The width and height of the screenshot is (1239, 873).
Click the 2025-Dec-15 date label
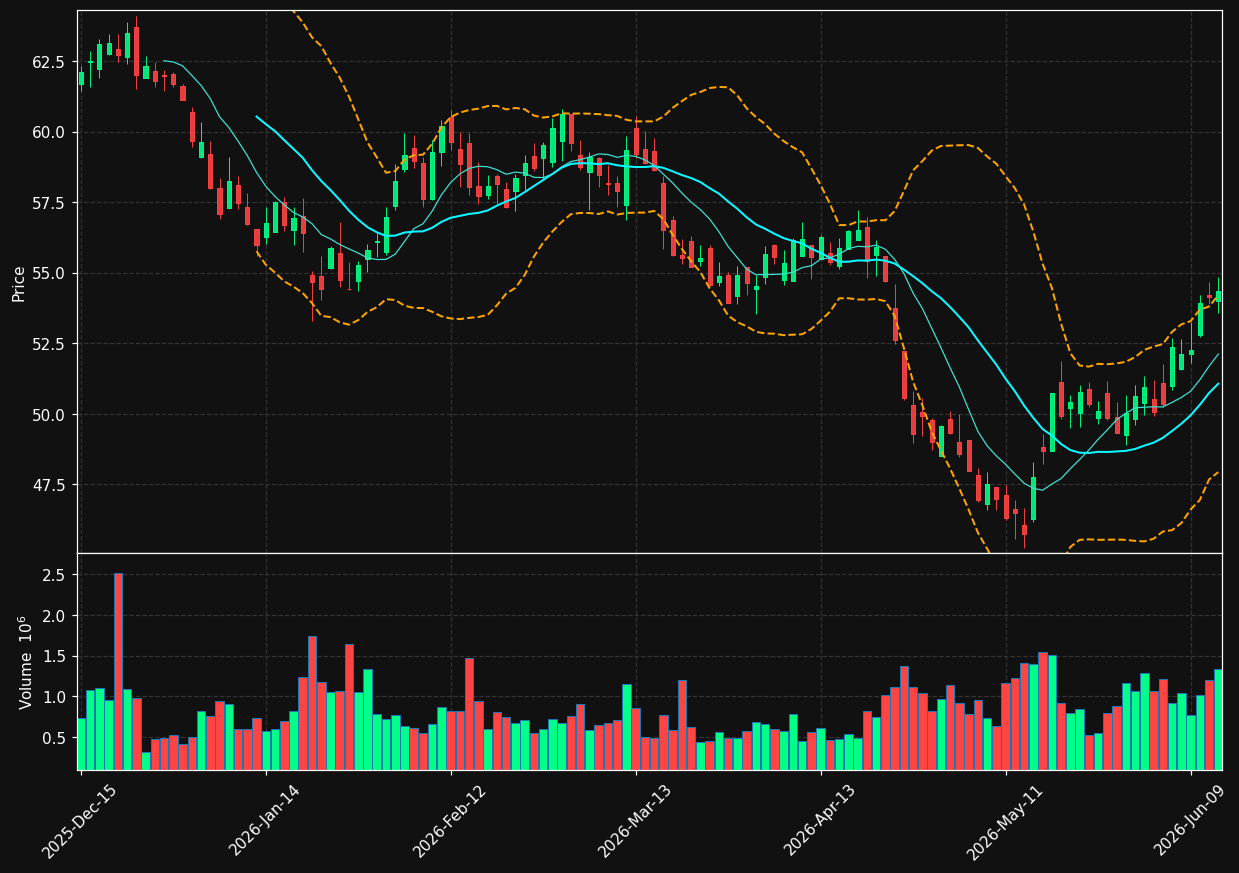(80, 820)
